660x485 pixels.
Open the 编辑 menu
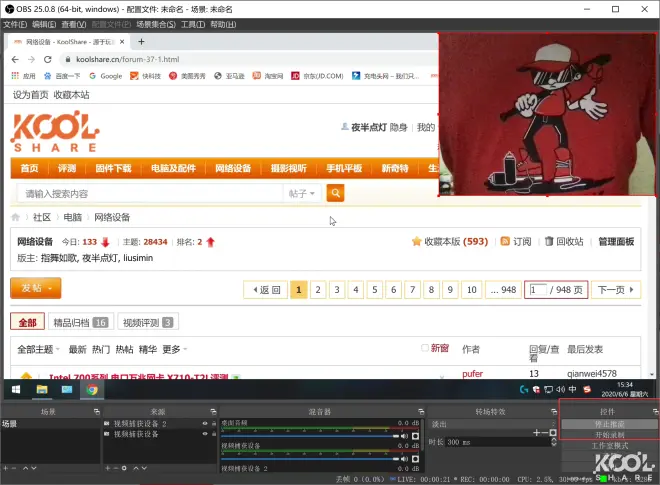coord(44,24)
